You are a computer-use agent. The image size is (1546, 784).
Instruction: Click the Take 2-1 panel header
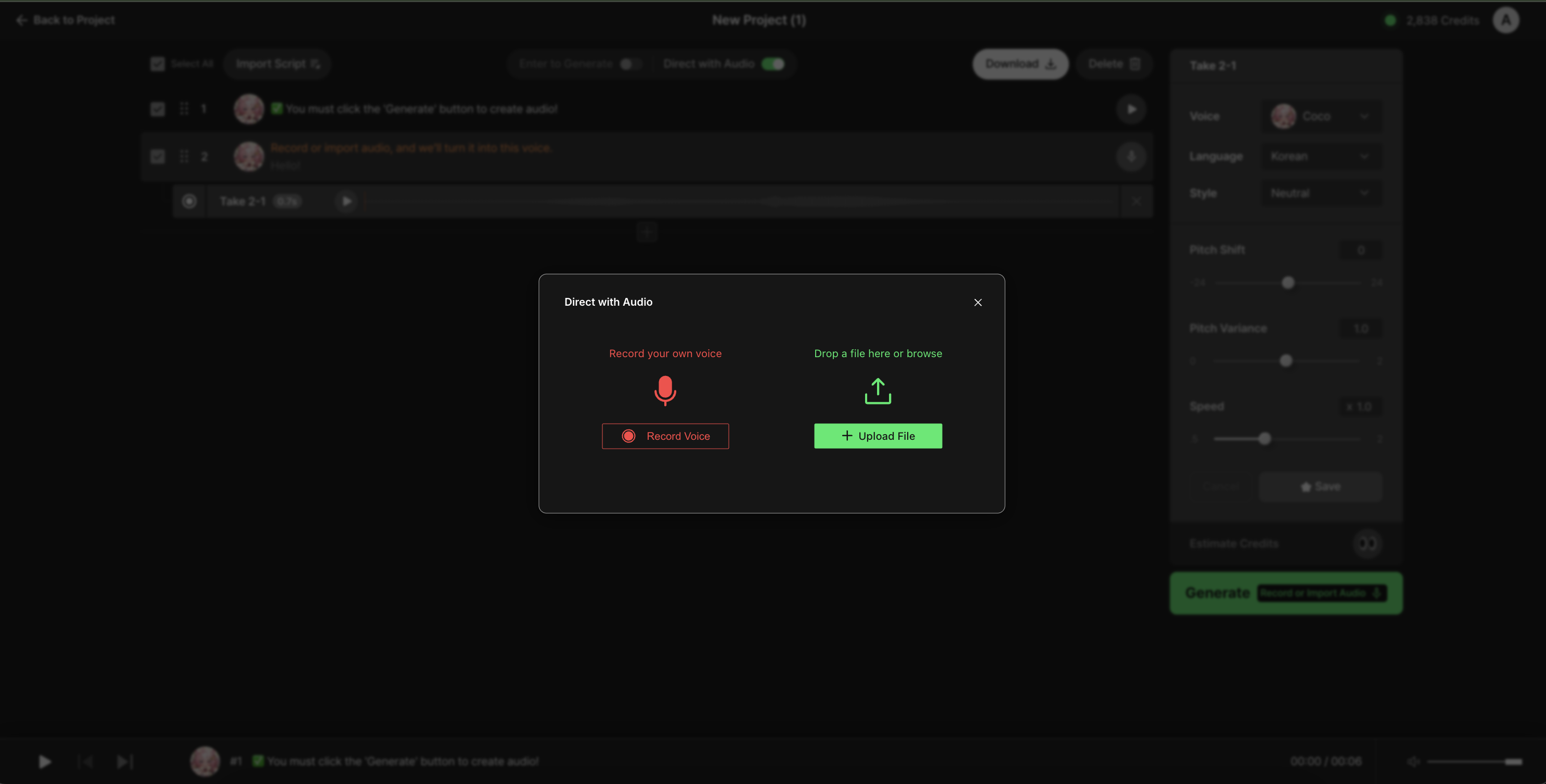pyautogui.click(x=1213, y=66)
